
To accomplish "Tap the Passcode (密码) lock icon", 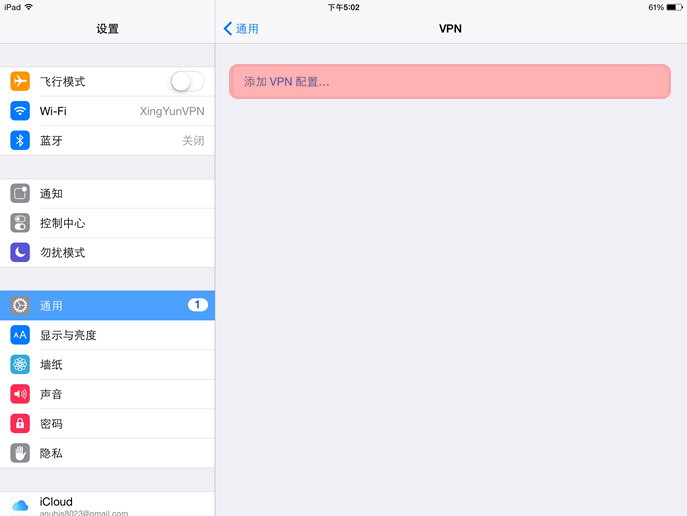I will [20, 424].
